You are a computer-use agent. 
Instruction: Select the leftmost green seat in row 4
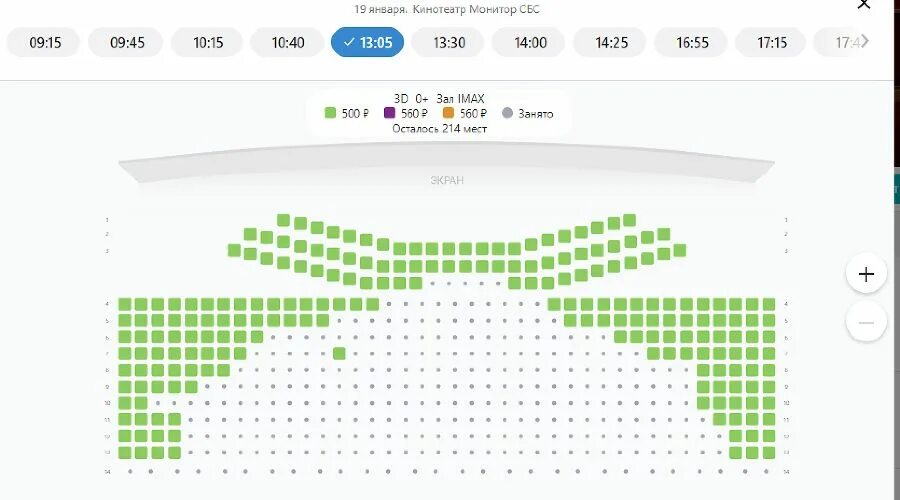[x=125, y=304]
